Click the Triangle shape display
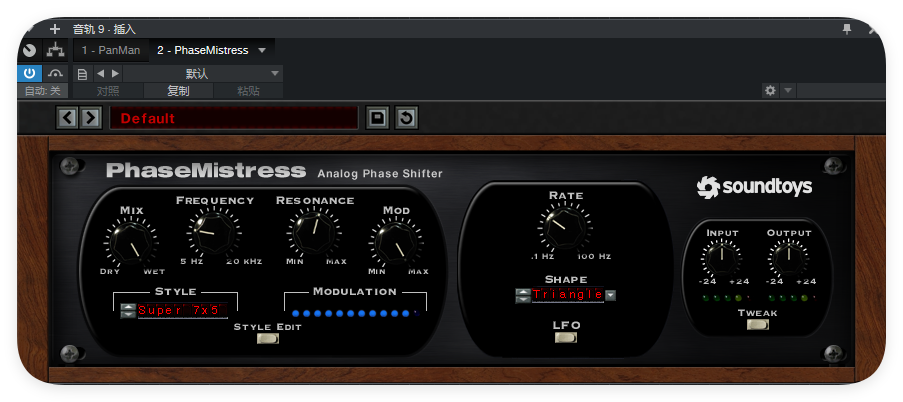 tap(568, 295)
